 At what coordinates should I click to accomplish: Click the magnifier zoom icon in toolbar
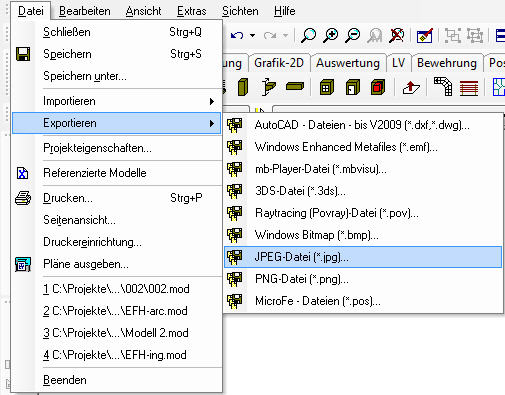[308, 35]
